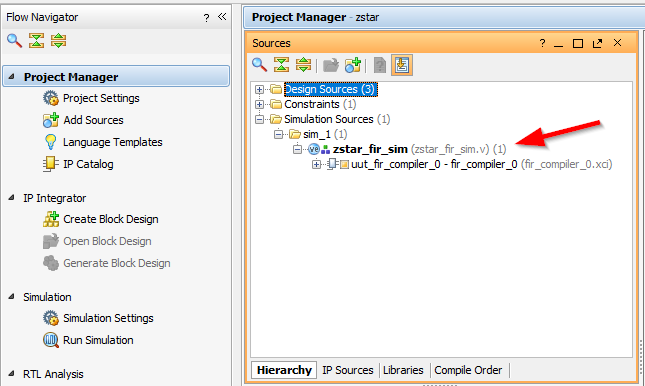
Task: Select the zstar_fir_sim source file
Action: 370,149
